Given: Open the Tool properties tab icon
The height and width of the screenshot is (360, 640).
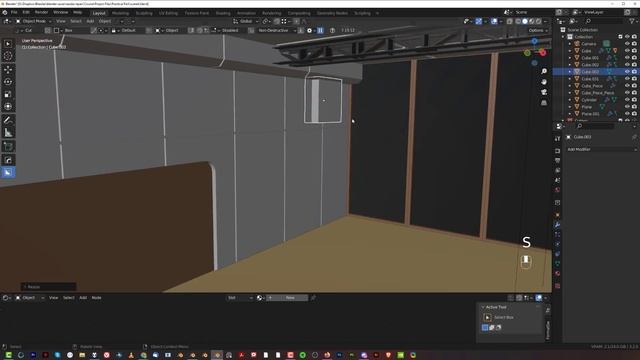Looking at the screenshot, I should click(558, 139).
